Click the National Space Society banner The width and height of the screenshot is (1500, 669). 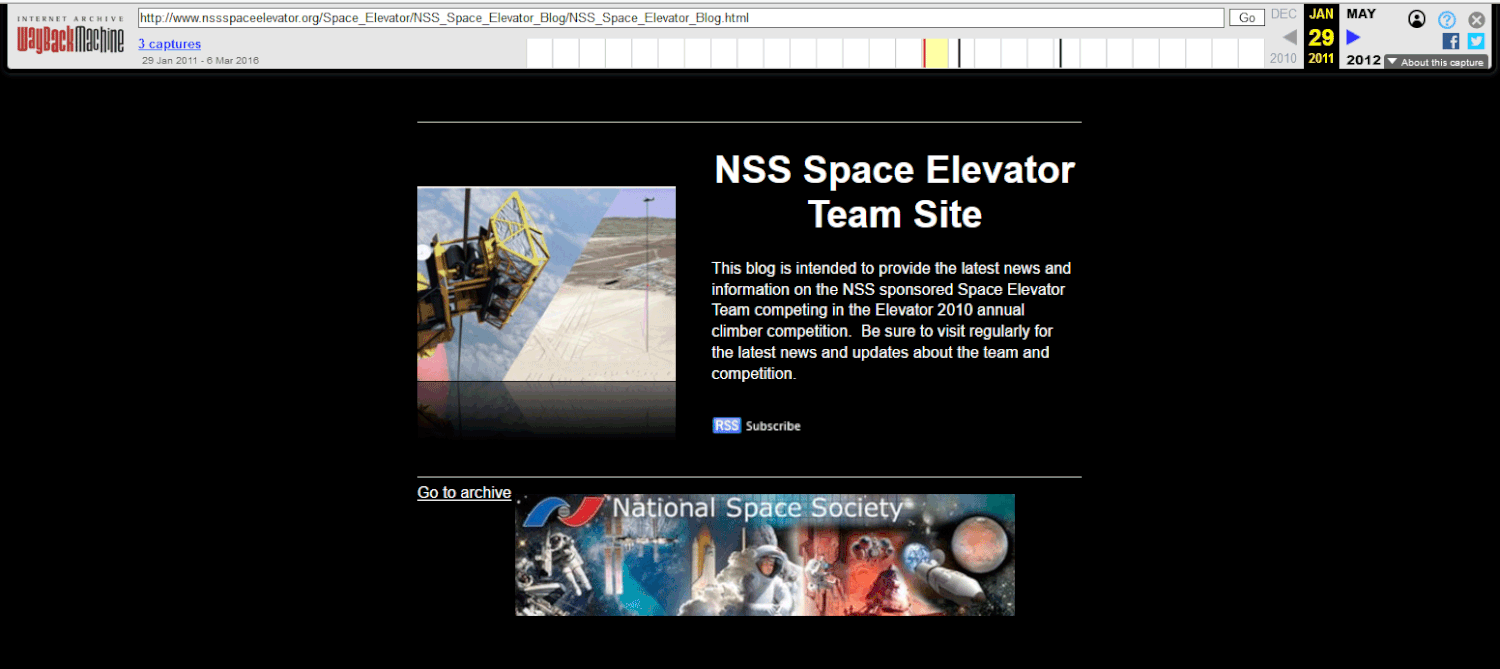764,554
